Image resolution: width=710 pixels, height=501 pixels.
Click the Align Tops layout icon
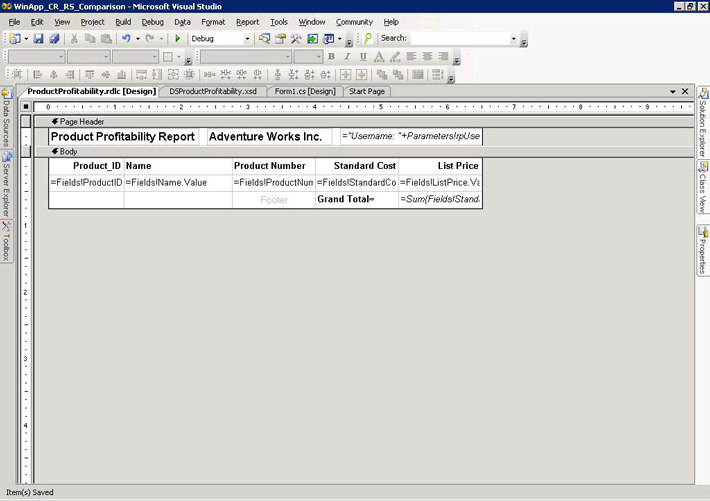coord(90,74)
